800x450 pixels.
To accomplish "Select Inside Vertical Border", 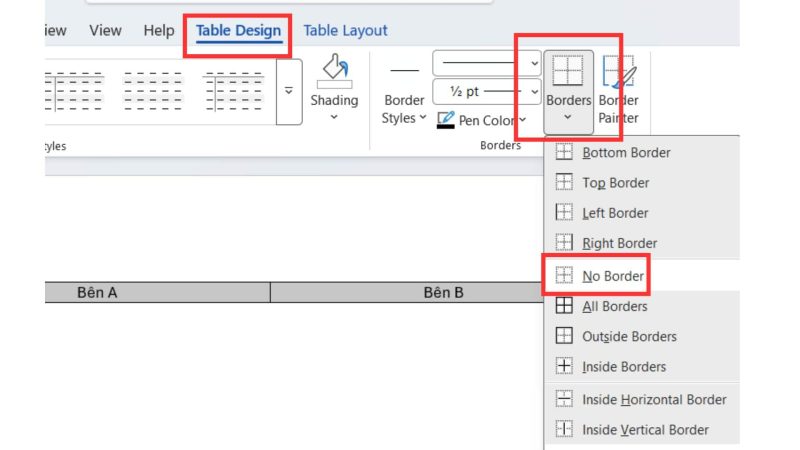I will tap(642, 430).
